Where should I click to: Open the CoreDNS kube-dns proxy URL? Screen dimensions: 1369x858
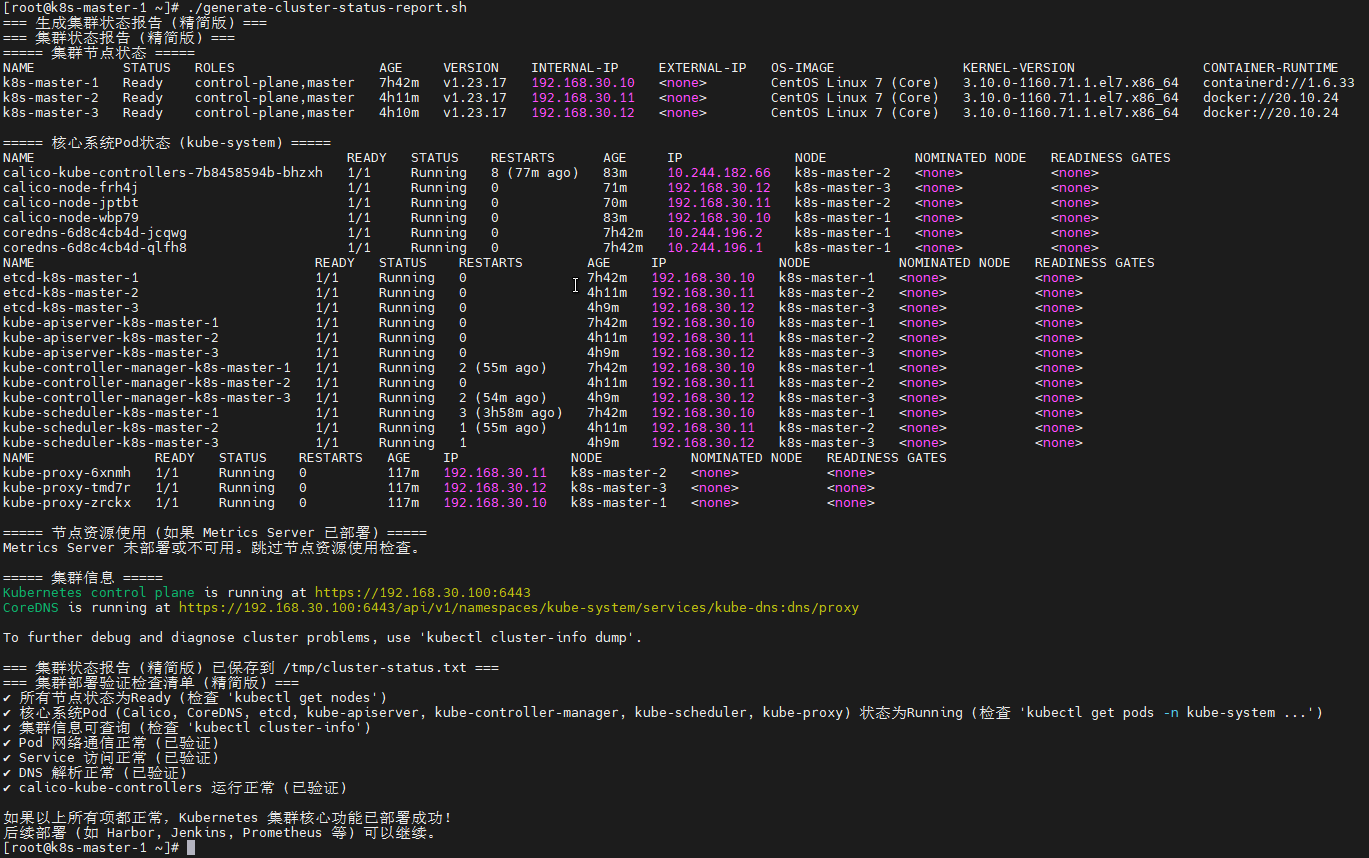[x=519, y=608]
